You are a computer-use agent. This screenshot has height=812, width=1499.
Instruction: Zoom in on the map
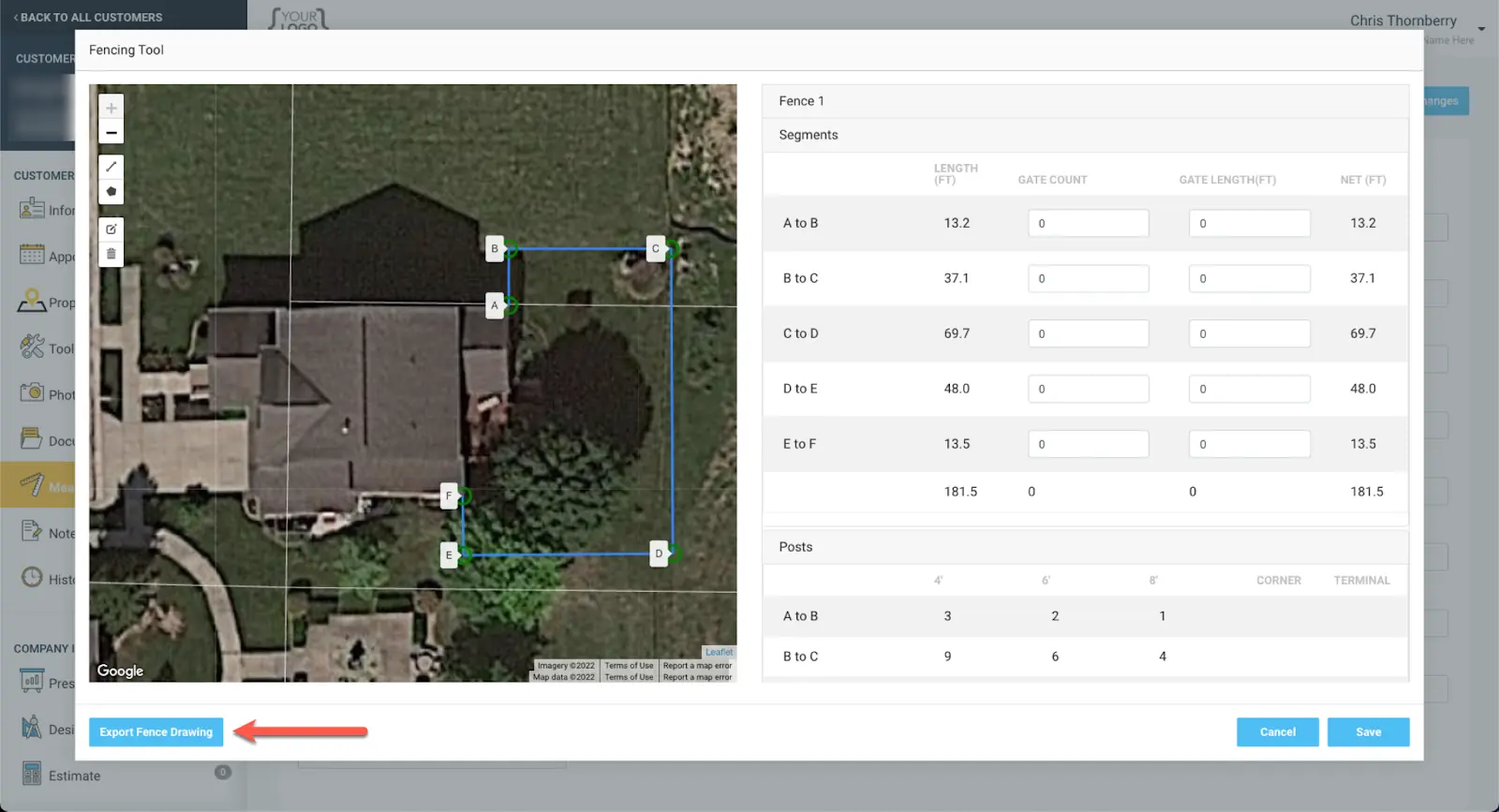tap(111, 109)
